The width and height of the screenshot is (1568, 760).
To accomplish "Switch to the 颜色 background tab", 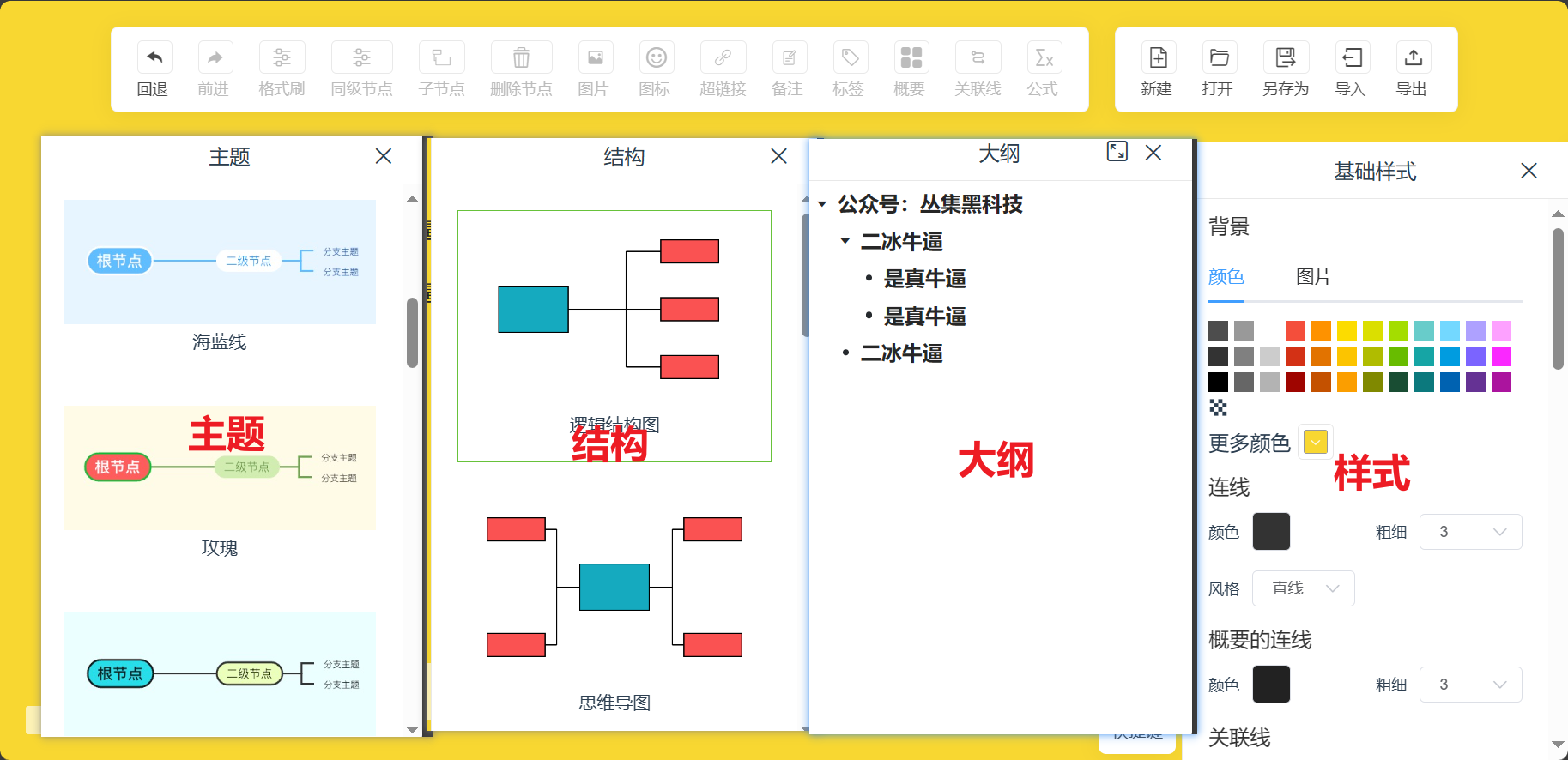I will click(x=1226, y=277).
